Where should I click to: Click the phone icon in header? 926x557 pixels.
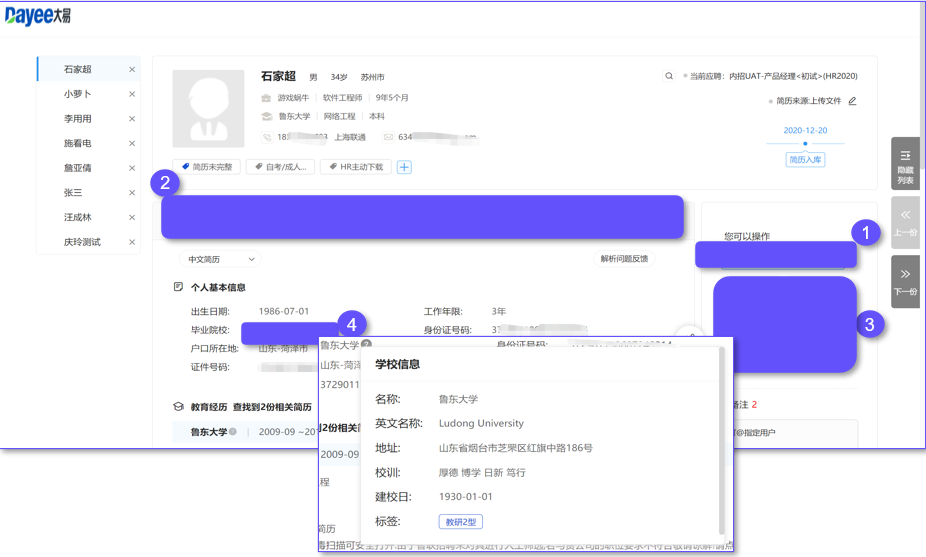pos(267,137)
